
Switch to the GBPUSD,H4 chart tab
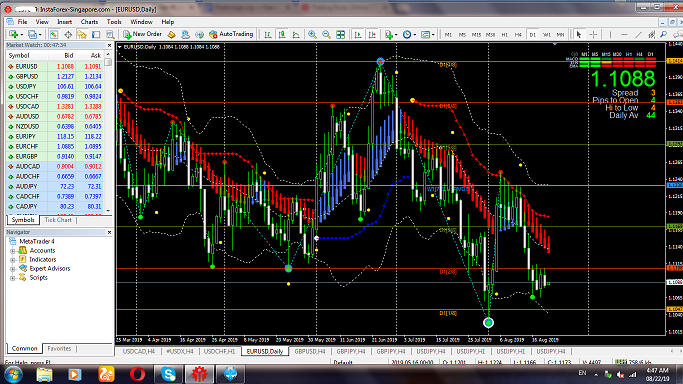[310, 351]
